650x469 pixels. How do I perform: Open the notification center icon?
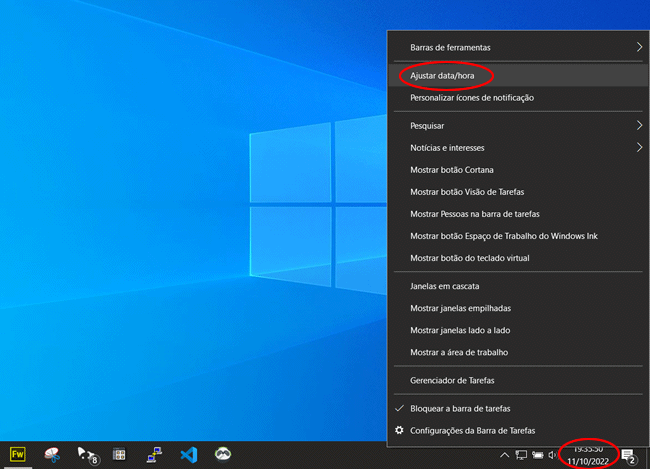coord(629,455)
